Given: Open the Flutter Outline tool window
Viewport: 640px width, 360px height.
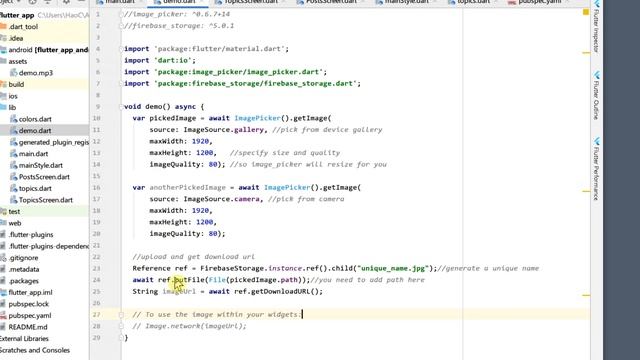Looking at the screenshot, I should pyautogui.click(x=596, y=95).
